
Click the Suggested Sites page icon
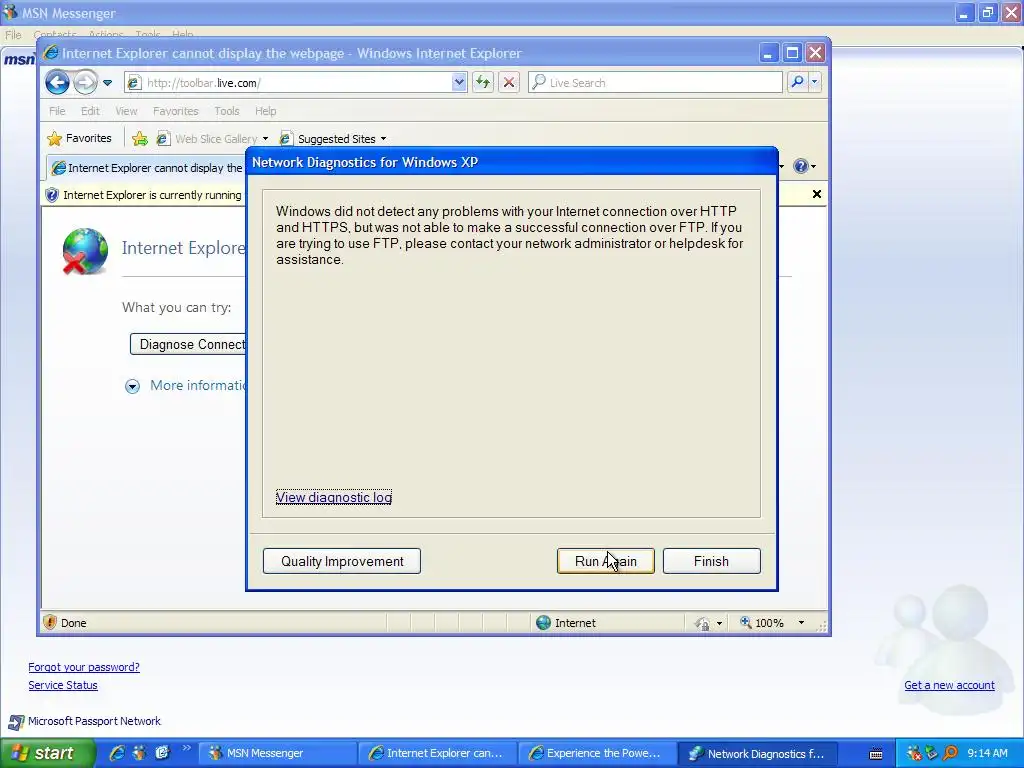click(285, 138)
